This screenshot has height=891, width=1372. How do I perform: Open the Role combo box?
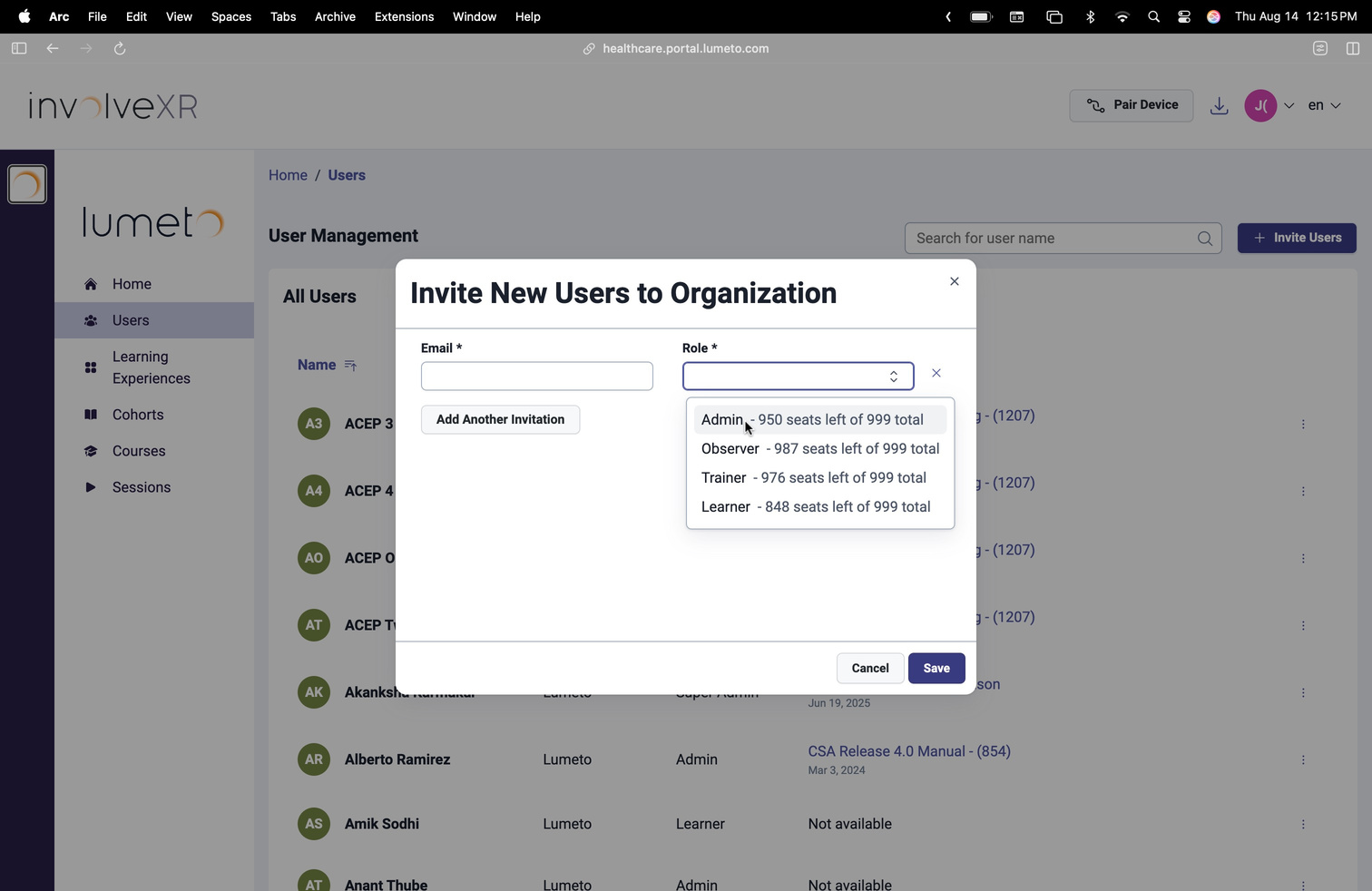click(798, 376)
